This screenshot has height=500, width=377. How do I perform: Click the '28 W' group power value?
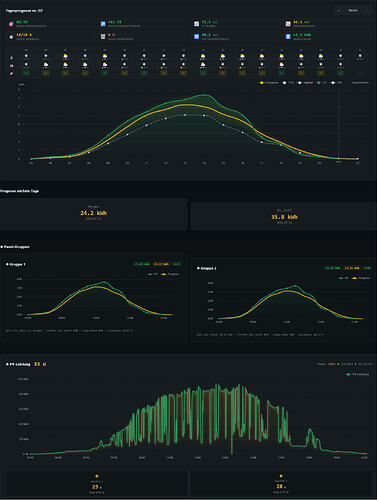point(281,487)
